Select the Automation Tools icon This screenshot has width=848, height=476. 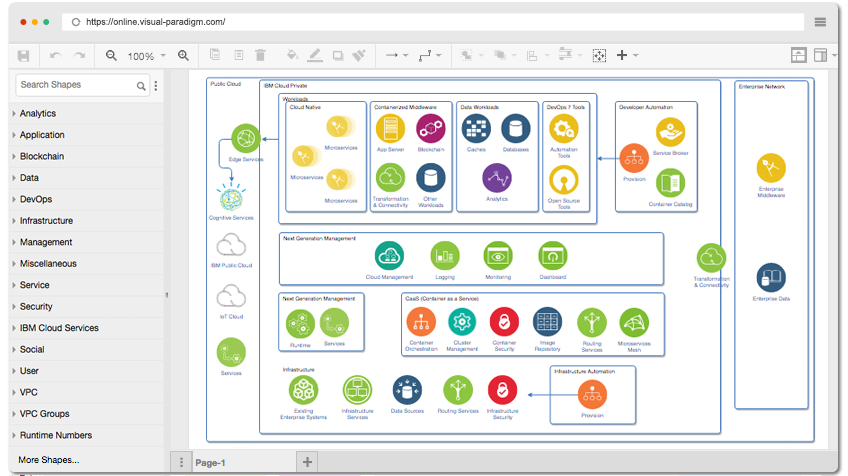564,129
